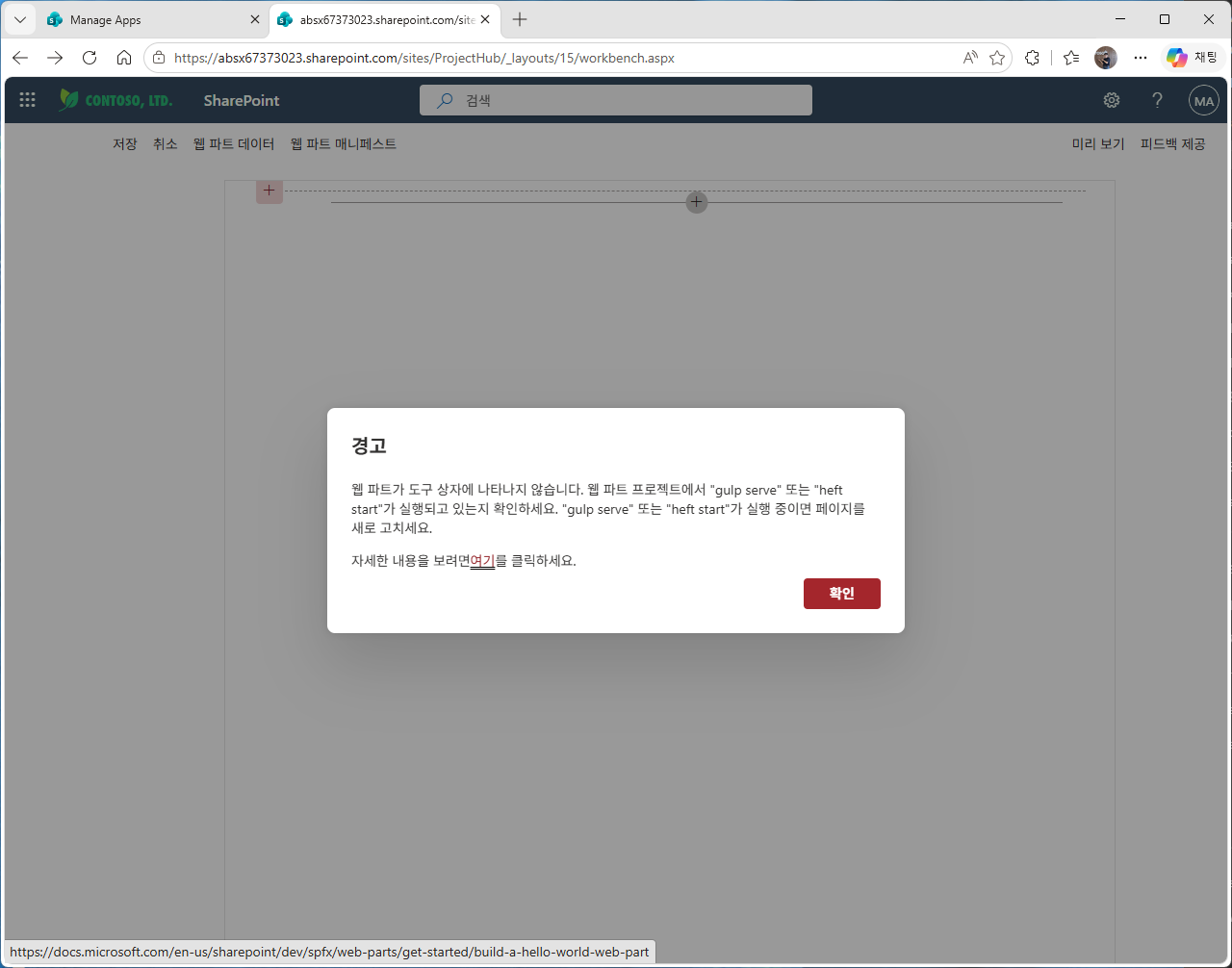This screenshot has width=1232, height=968.
Task: Refresh the page
Action: coord(90,58)
